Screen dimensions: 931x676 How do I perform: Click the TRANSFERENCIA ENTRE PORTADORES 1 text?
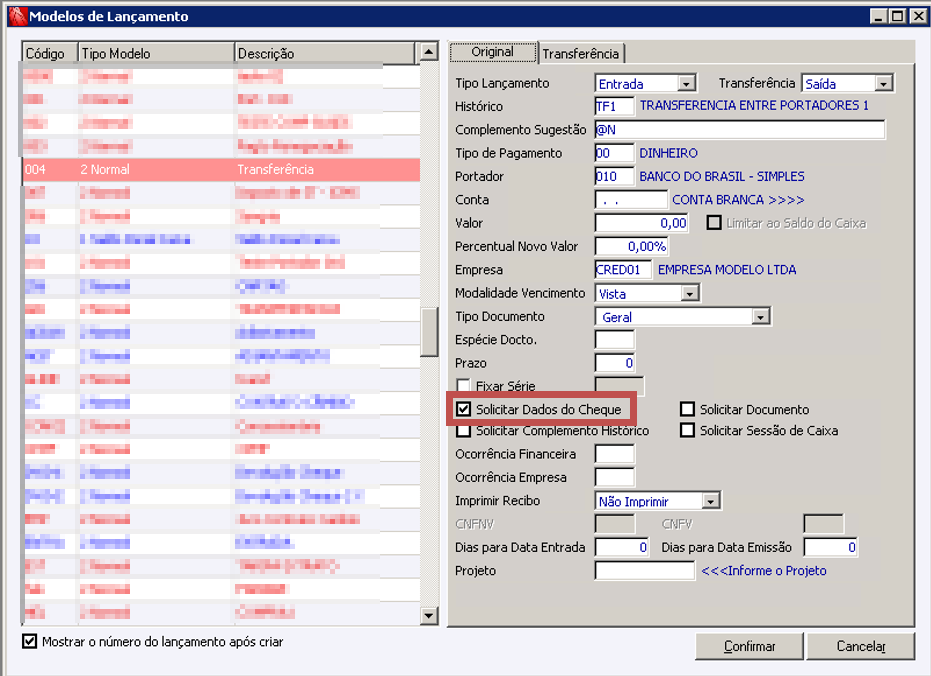754,106
